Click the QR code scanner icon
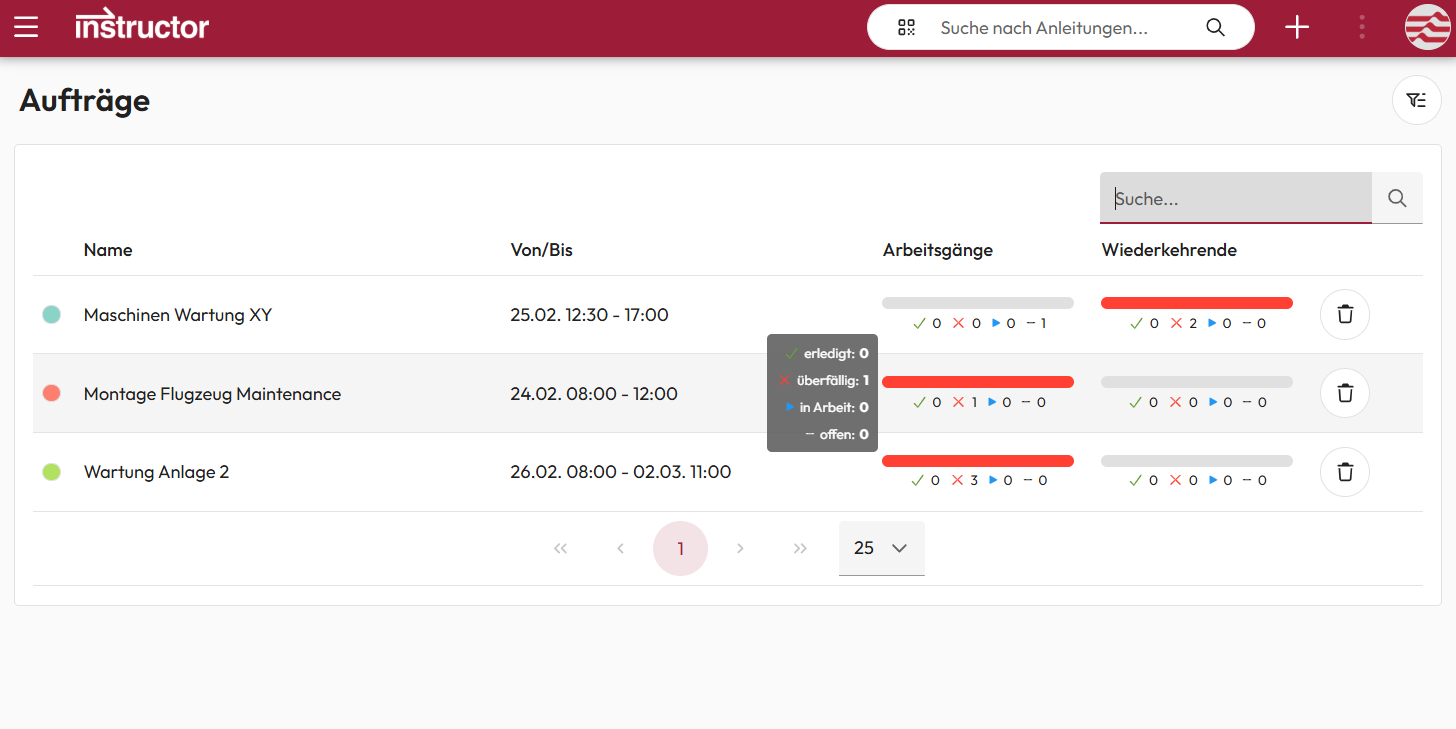The height and width of the screenshot is (729, 1456). 906,28
